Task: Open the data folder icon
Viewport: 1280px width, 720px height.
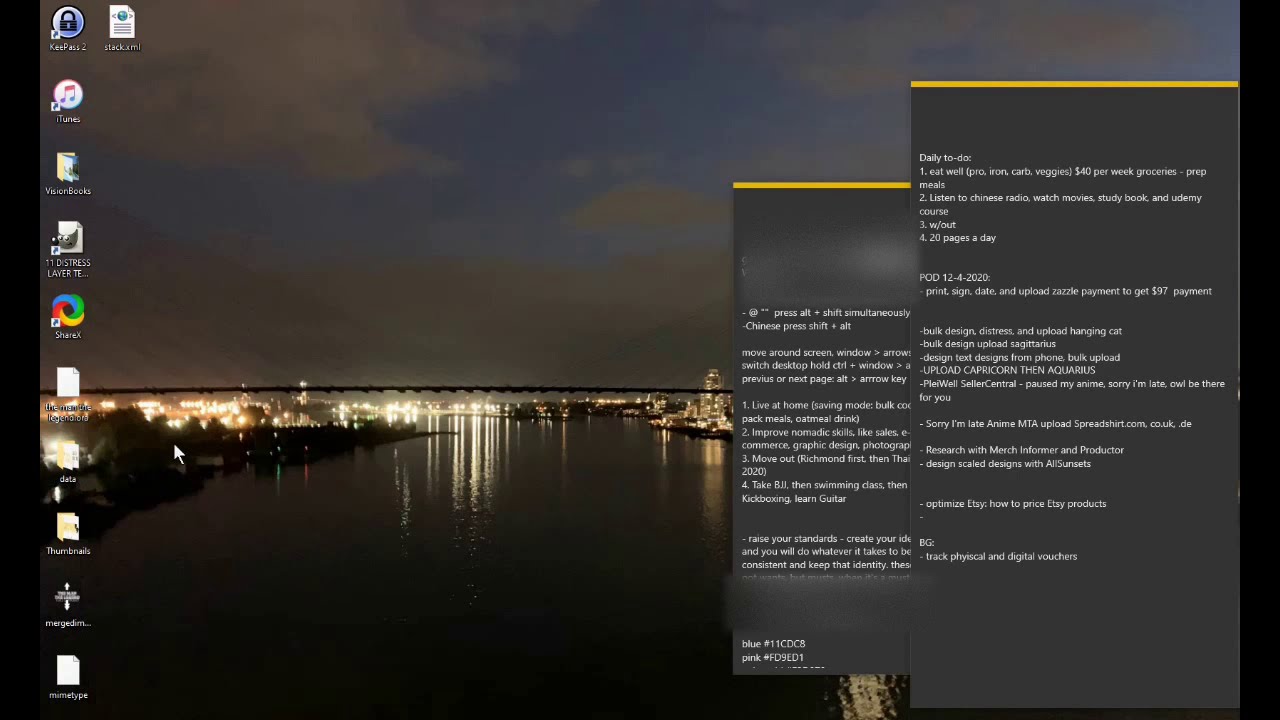Action: [68, 461]
